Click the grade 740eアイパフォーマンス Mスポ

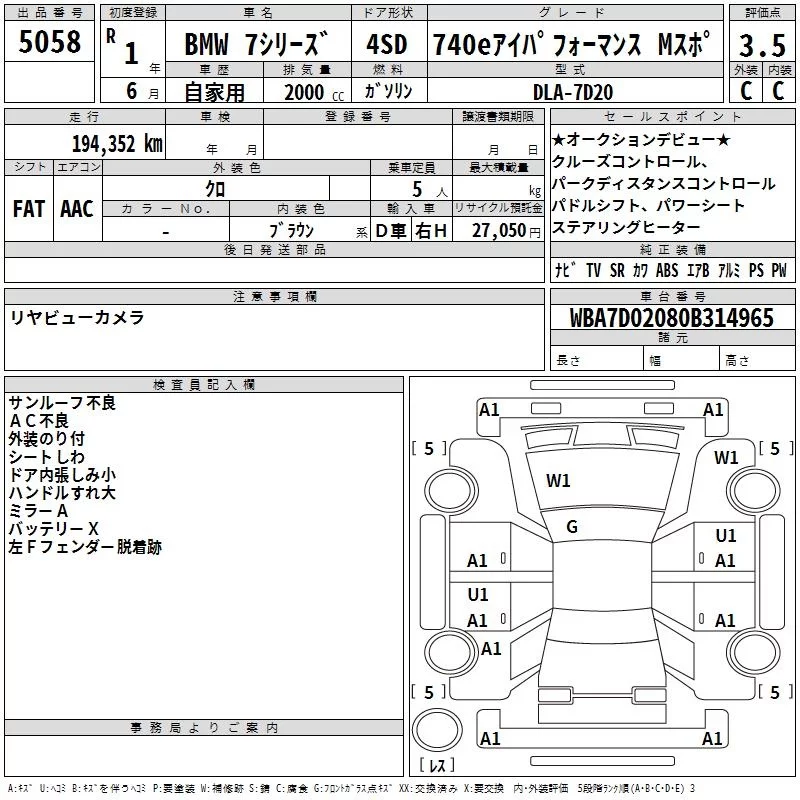tap(571, 44)
